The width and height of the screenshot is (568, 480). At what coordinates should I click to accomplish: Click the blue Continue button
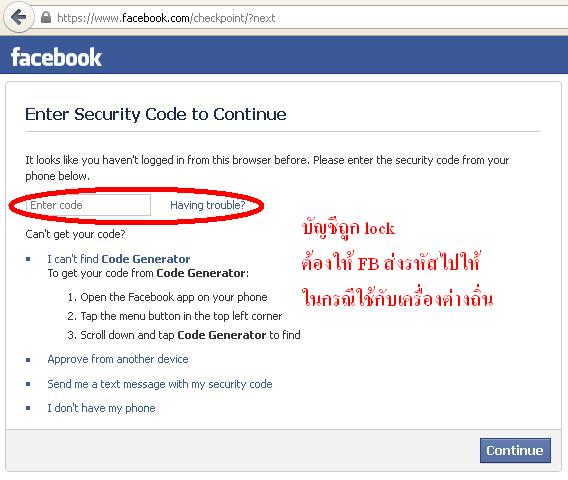coord(515,450)
